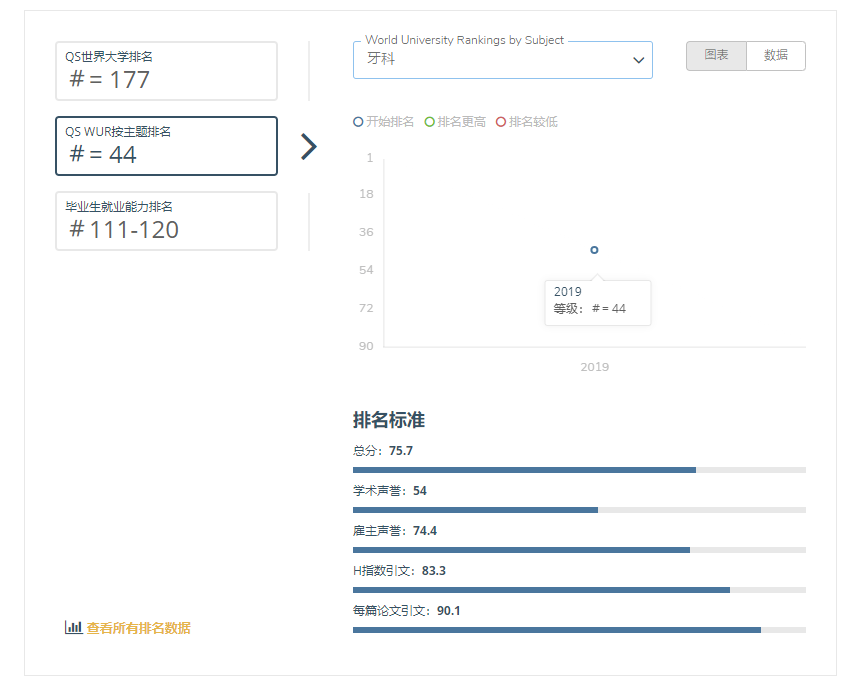Screen dimensions: 846x676
Task: Select the QS世界大学排名 card
Action: 166,71
